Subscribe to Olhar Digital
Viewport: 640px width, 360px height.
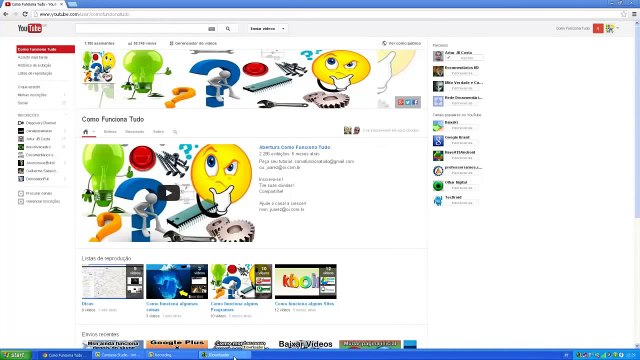point(462,188)
